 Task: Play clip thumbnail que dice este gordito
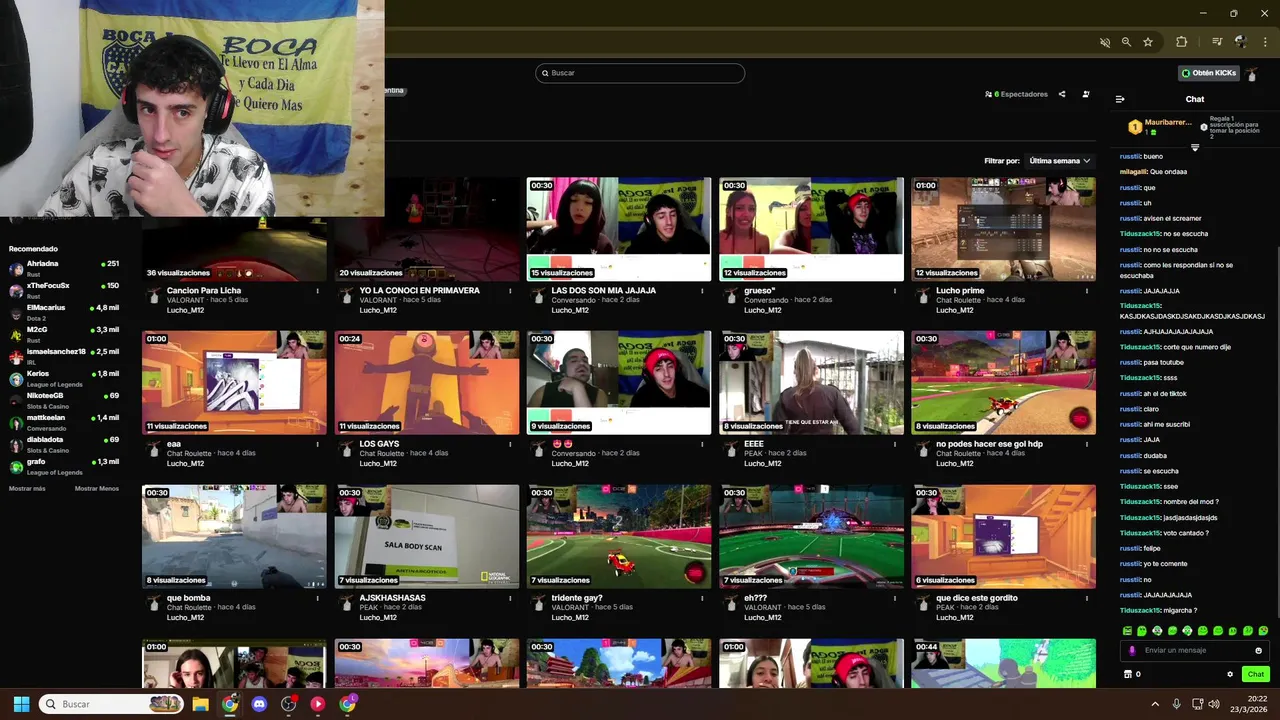point(1003,537)
